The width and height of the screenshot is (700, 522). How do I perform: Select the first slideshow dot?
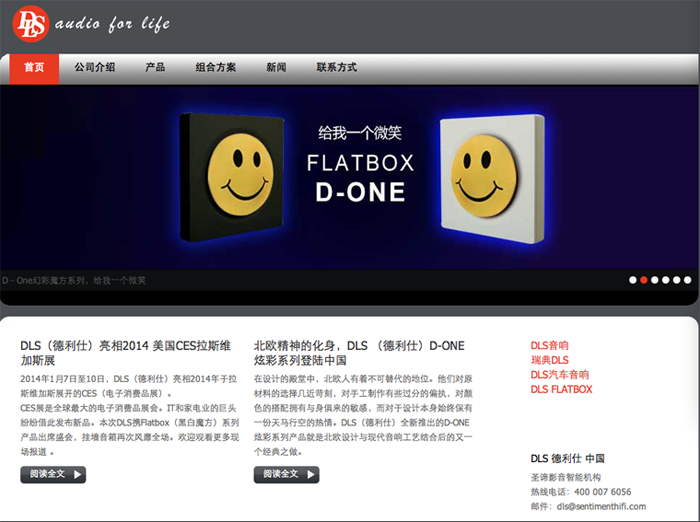point(633,280)
